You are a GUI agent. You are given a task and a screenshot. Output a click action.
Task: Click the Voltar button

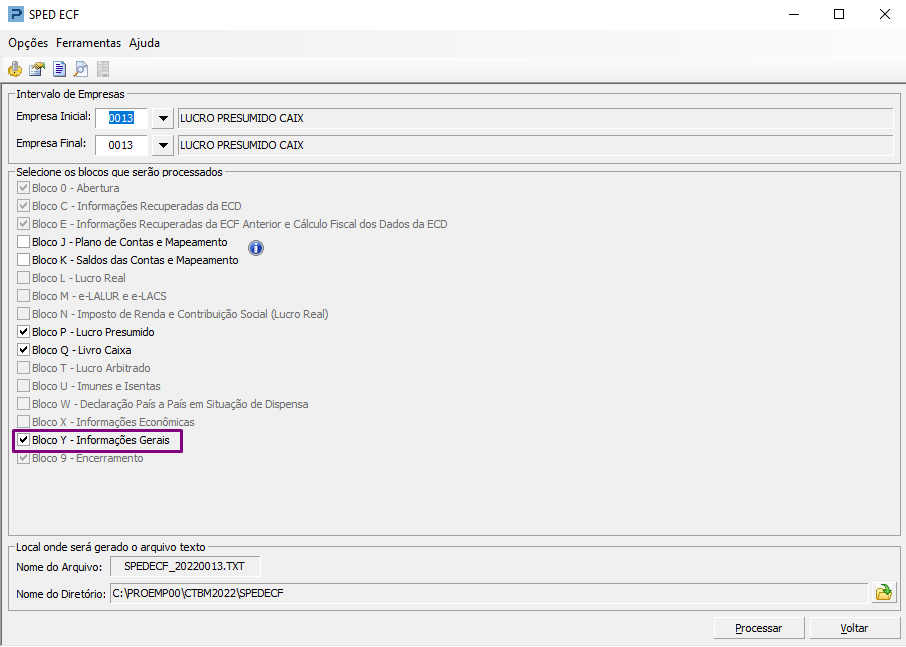pyautogui.click(x=854, y=628)
